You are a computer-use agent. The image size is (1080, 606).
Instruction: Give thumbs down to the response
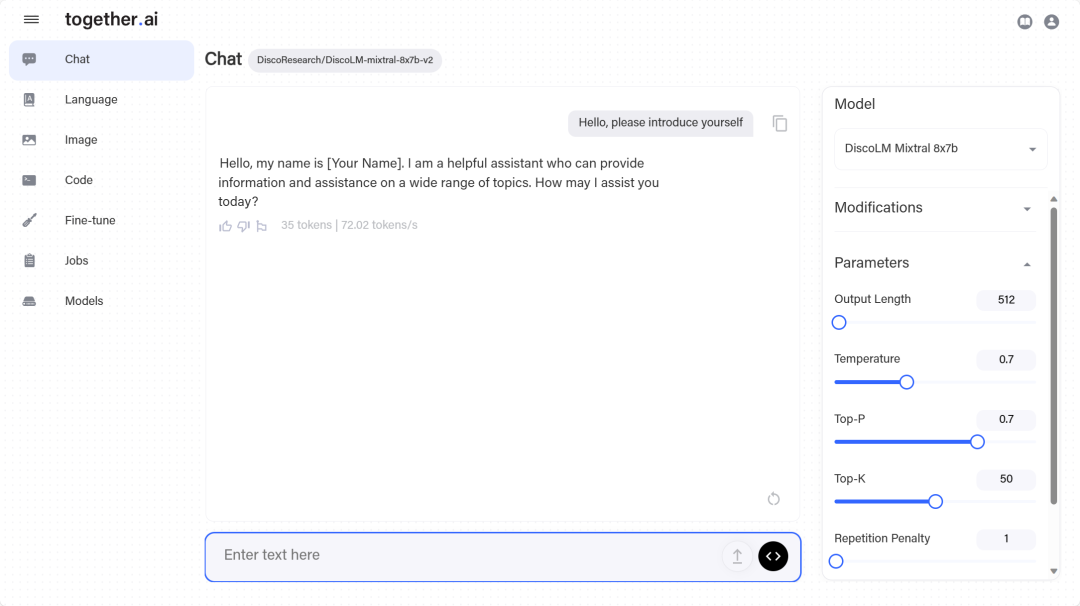[x=243, y=226]
